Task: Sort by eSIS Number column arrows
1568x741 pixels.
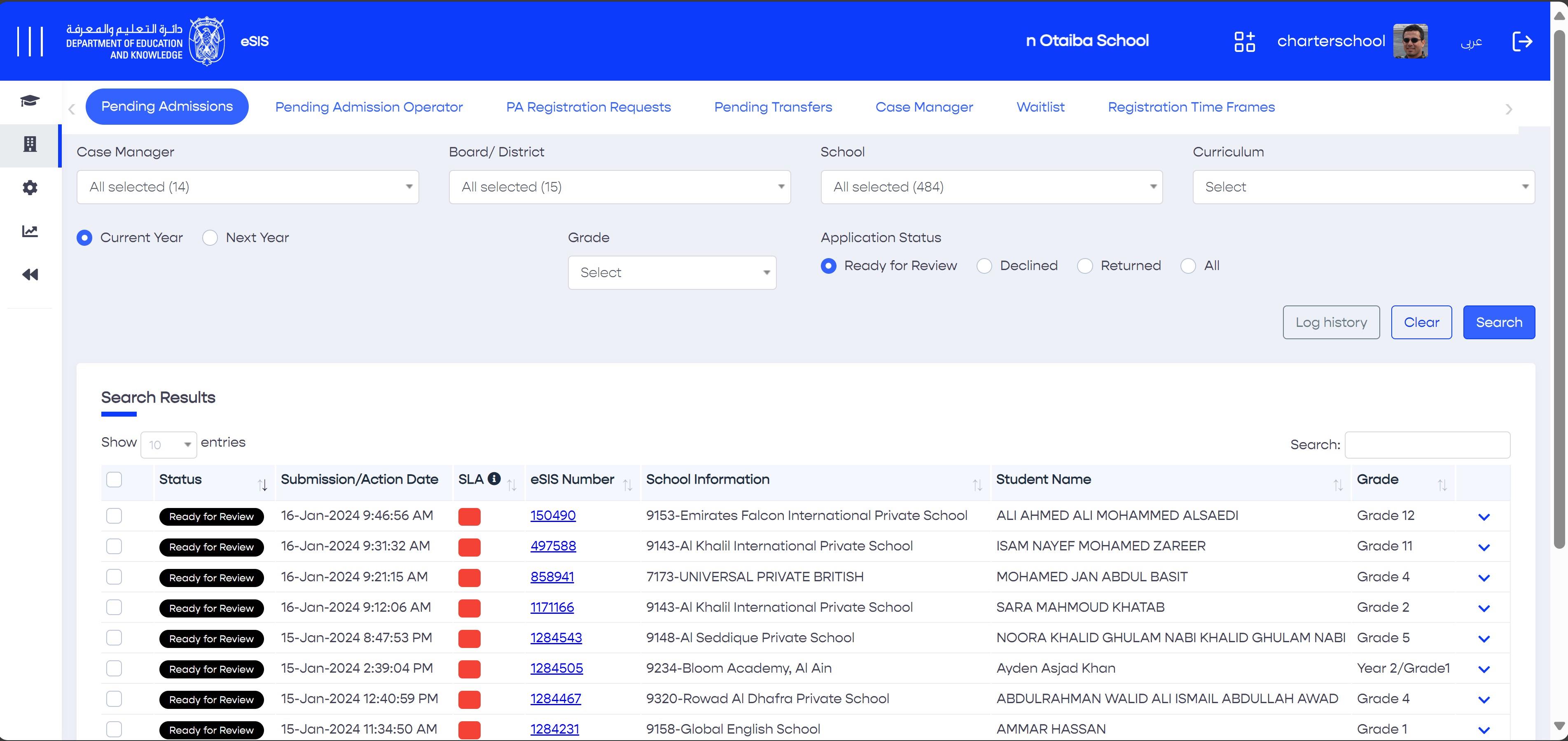Action: [628, 485]
